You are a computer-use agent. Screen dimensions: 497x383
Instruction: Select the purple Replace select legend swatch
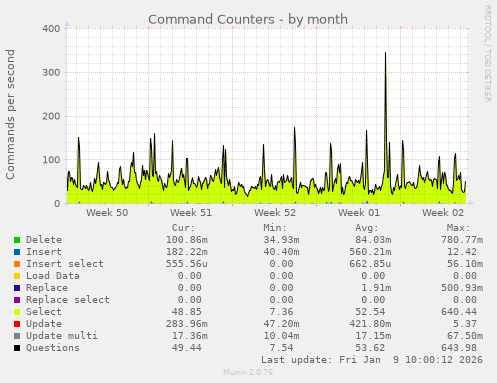pos(17,300)
